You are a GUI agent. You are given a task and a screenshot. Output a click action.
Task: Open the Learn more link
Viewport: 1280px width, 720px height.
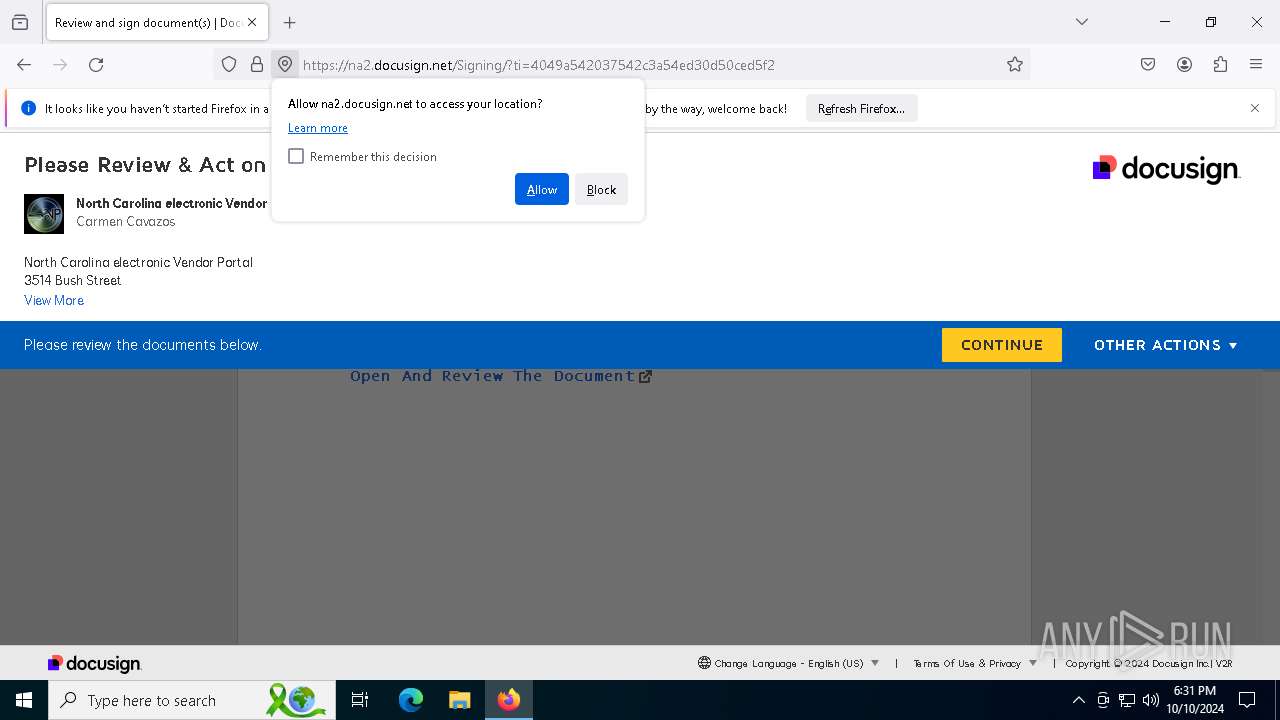(x=318, y=128)
